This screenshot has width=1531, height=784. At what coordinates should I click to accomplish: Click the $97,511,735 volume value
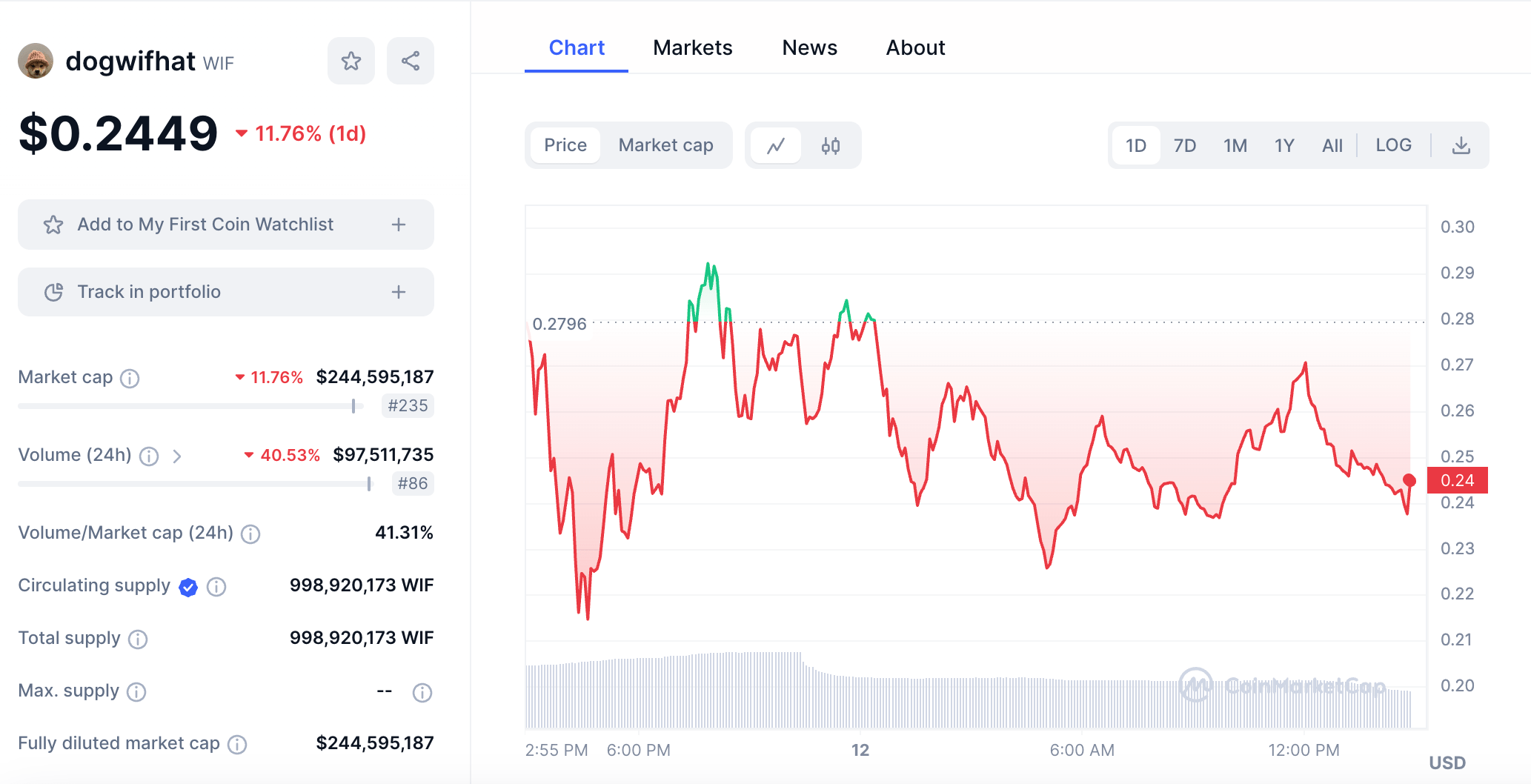(383, 455)
